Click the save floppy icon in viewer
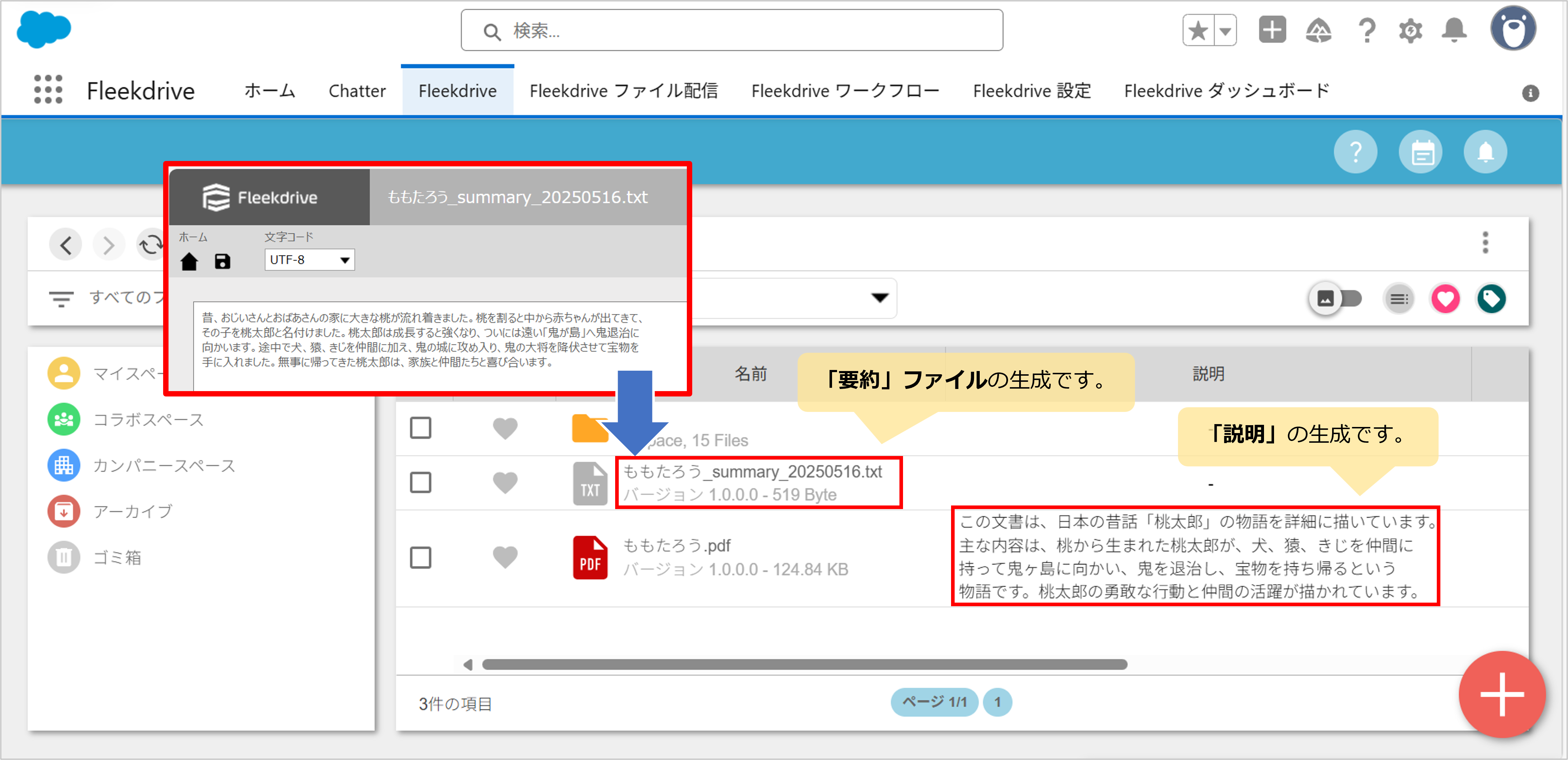Viewport: 1568px width, 760px height. (223, 261)
